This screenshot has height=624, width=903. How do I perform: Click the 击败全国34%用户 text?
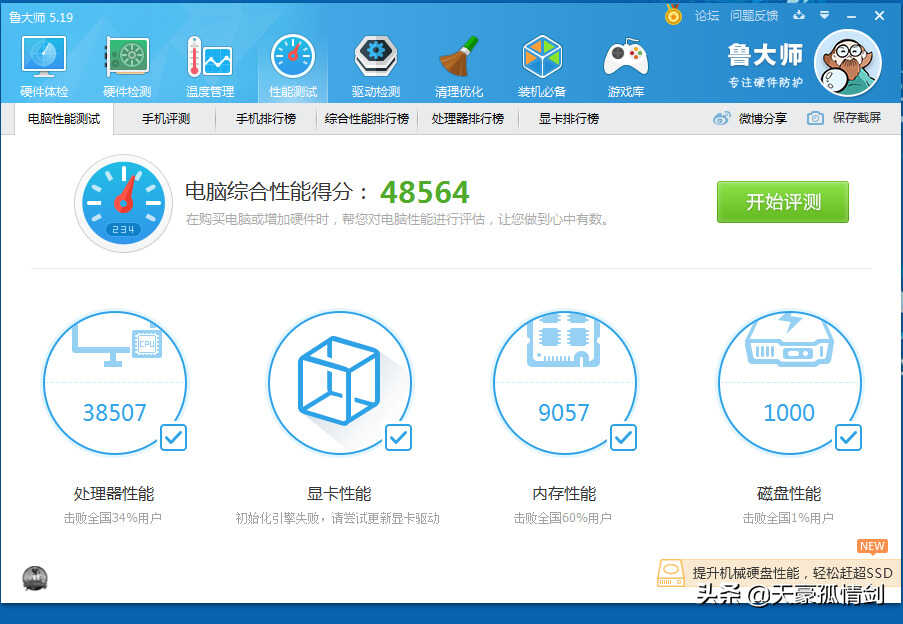(x=112, y=518)
